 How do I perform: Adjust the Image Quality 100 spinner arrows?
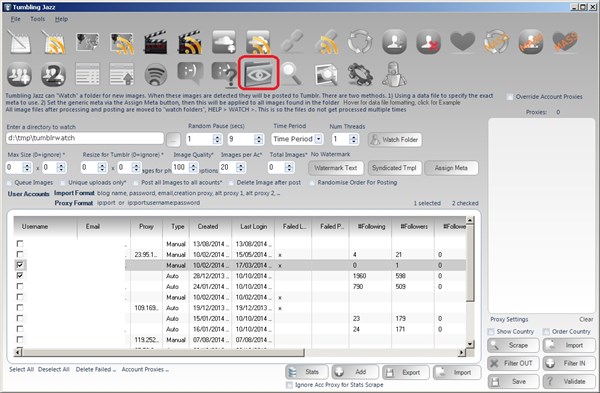tap(194, 167)
